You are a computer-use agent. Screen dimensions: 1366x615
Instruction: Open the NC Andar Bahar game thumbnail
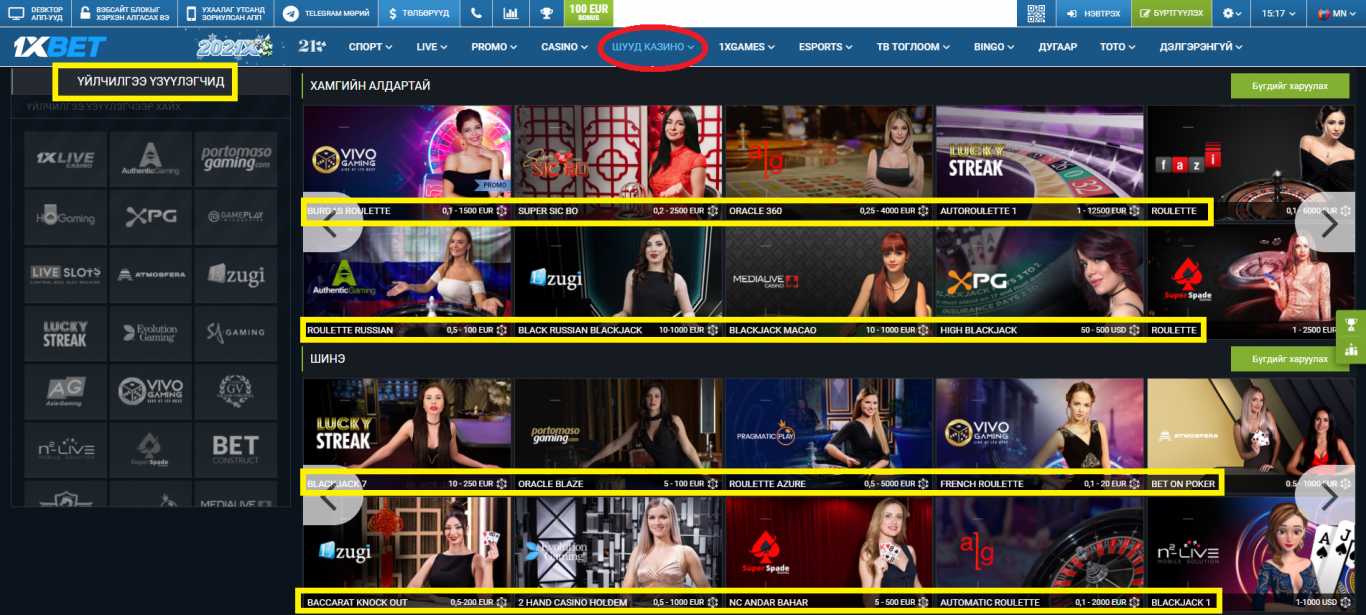tap(829, 554)
